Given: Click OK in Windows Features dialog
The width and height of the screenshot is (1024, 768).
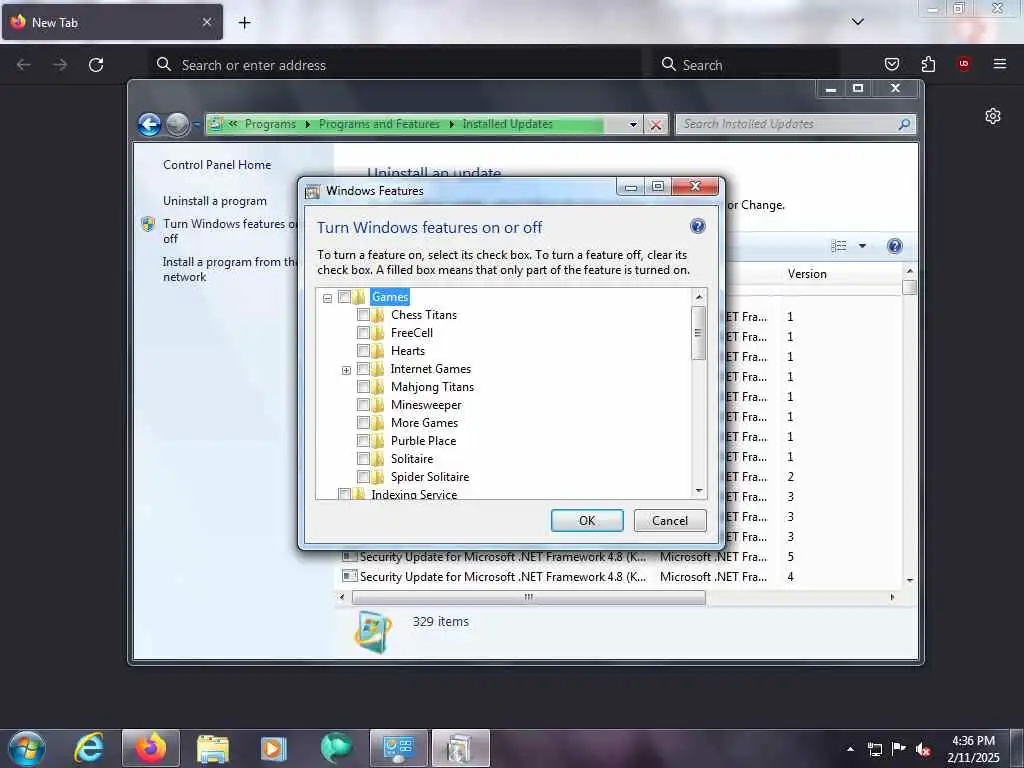Looking at the screenshot, I should [587, 520].
